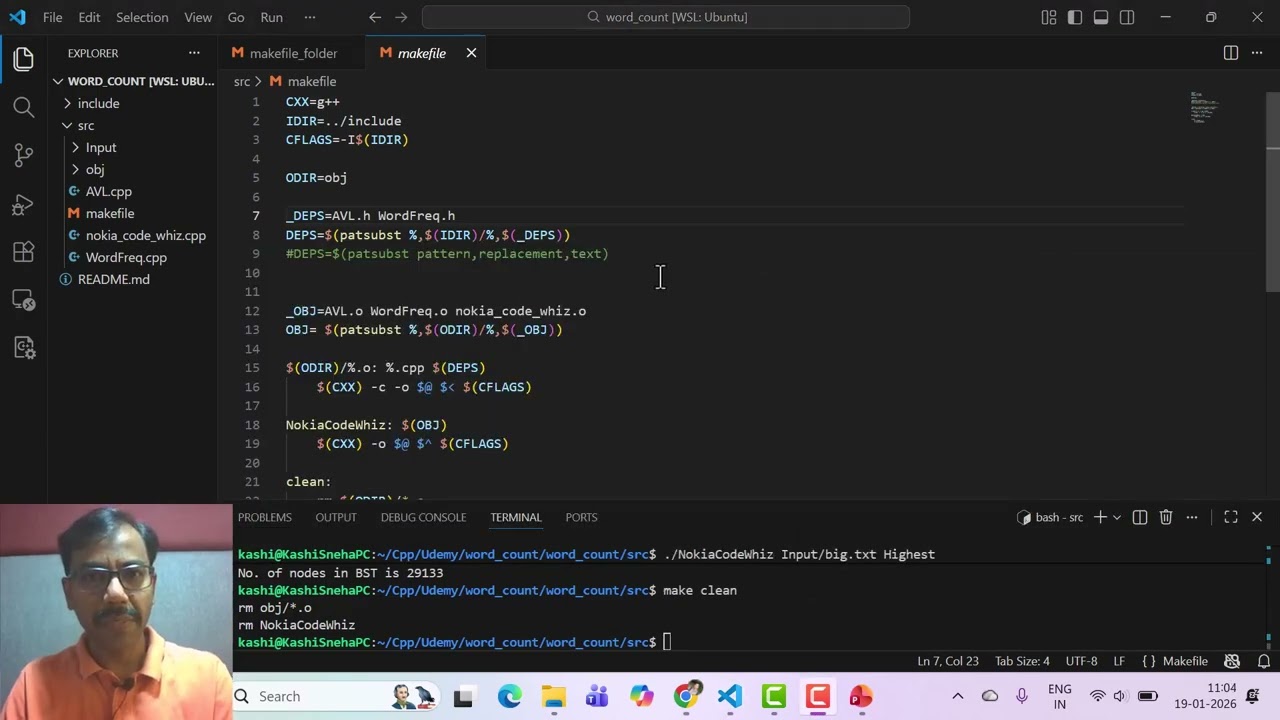
Task: Open terminal launch profile dropdown arrow
Action: click(1117, 517)
